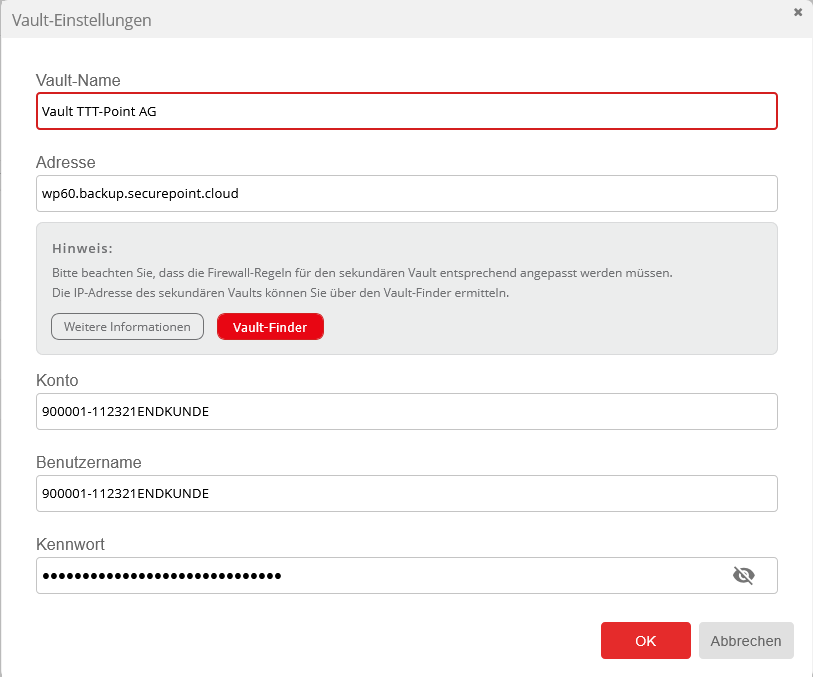Click the Benutzername label text
Viewport: 813px width, 677px height.
[x=88, y=462]
